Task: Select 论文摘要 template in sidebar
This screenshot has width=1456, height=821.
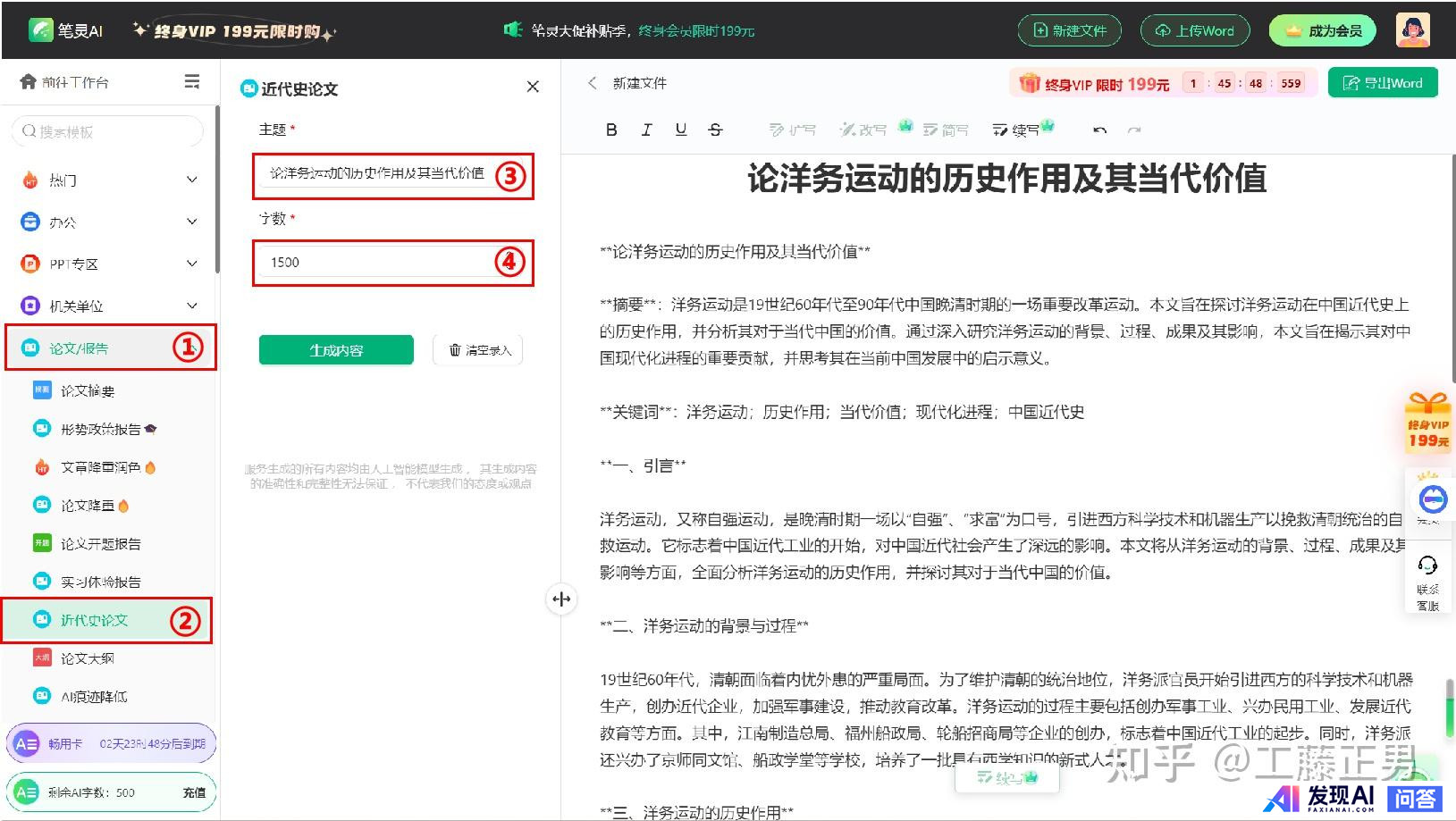Action: [88, 390]
